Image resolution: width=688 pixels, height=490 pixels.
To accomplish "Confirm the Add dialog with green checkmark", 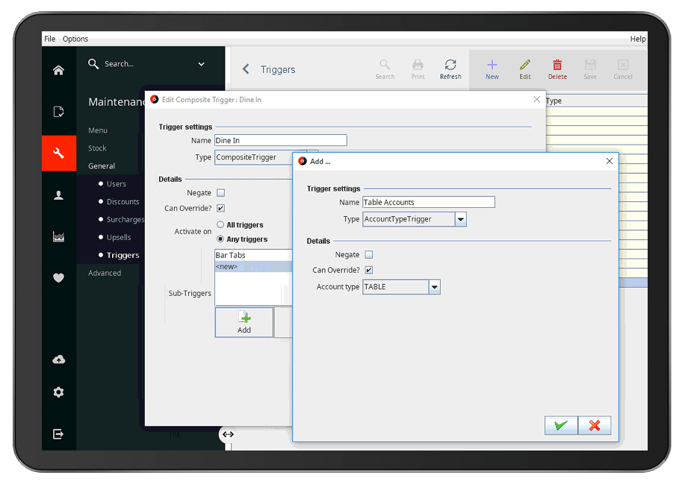I will tap(560, 425).
